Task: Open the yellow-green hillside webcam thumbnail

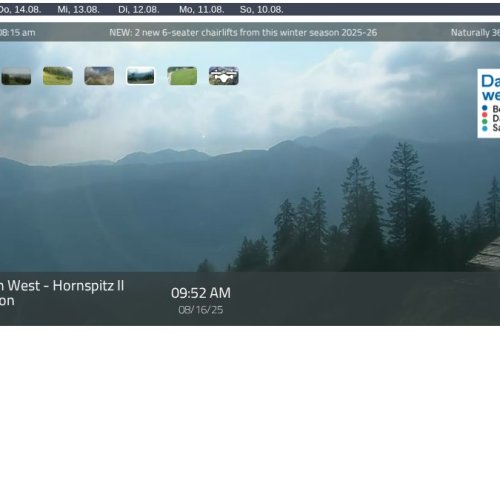Action: click(x=58, y=76)
